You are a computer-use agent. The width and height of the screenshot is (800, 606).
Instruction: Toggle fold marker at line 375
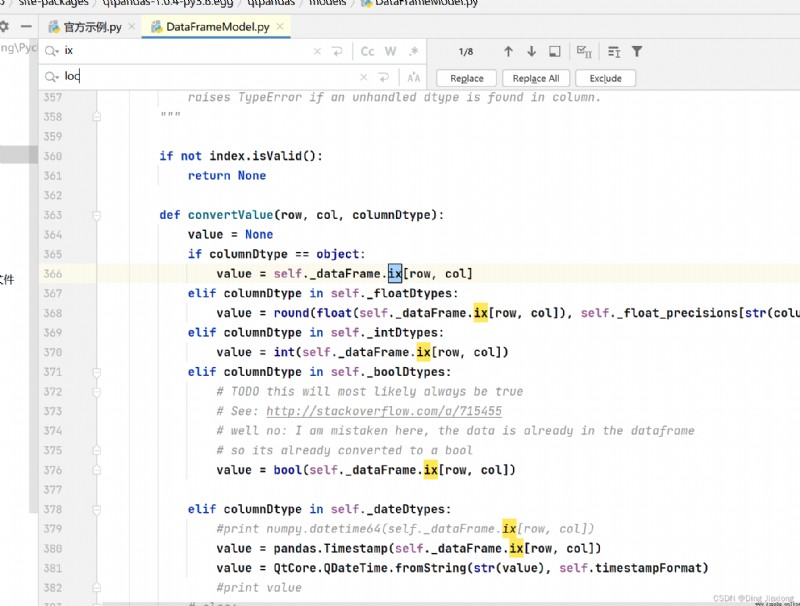coord(96,451)
